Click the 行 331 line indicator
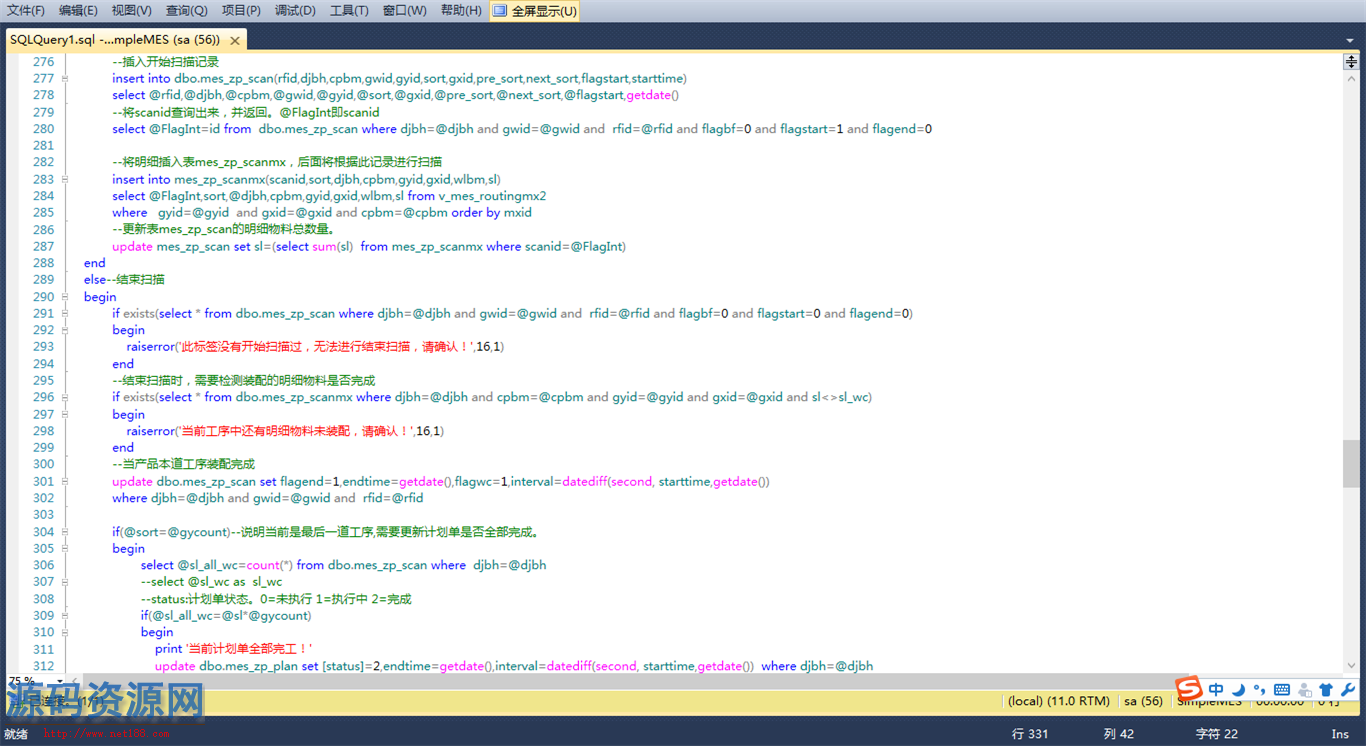 (1030, 734)
